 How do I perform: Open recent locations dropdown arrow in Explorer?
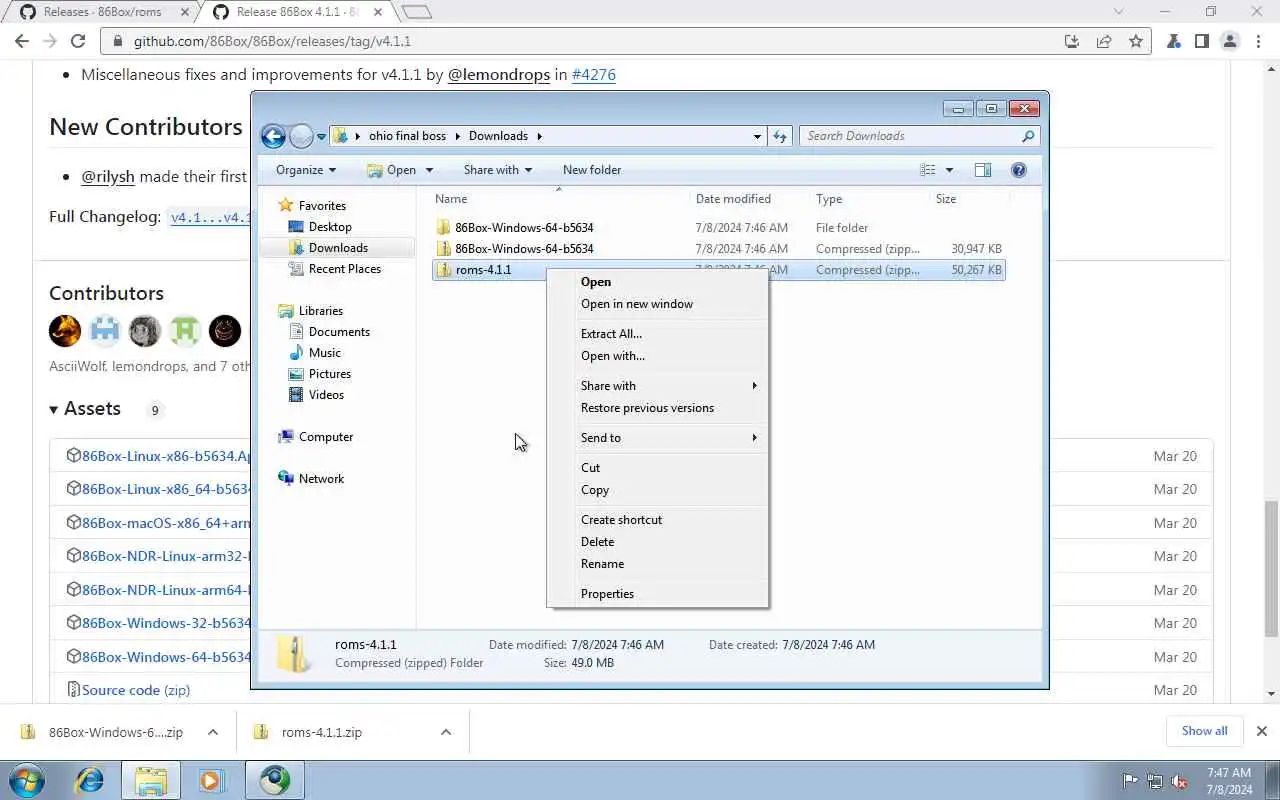(321, 136)
